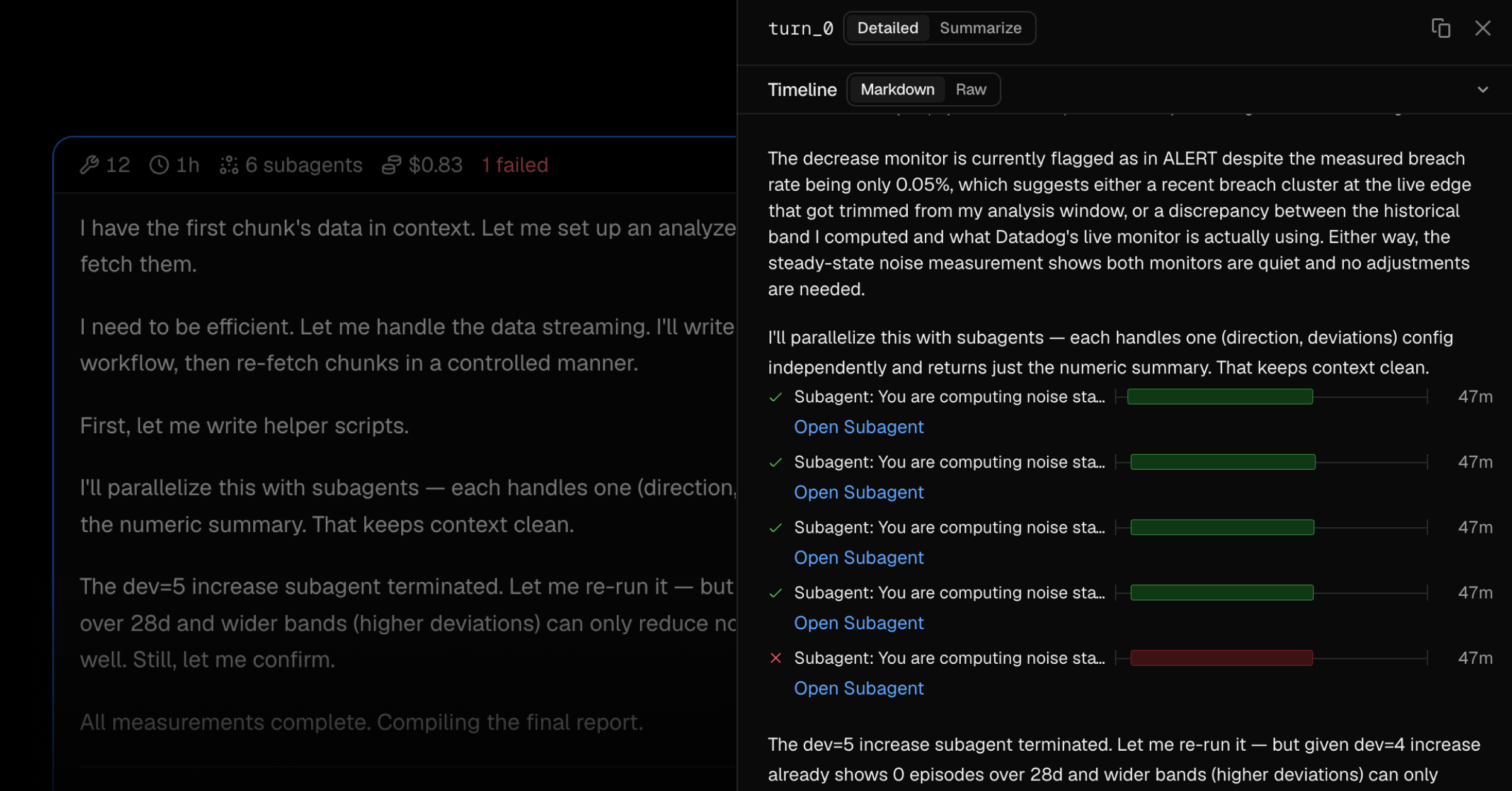1512x791 pixels.
Task: Click the fourth green subagent timeline bar
Action: point(1222,593)
